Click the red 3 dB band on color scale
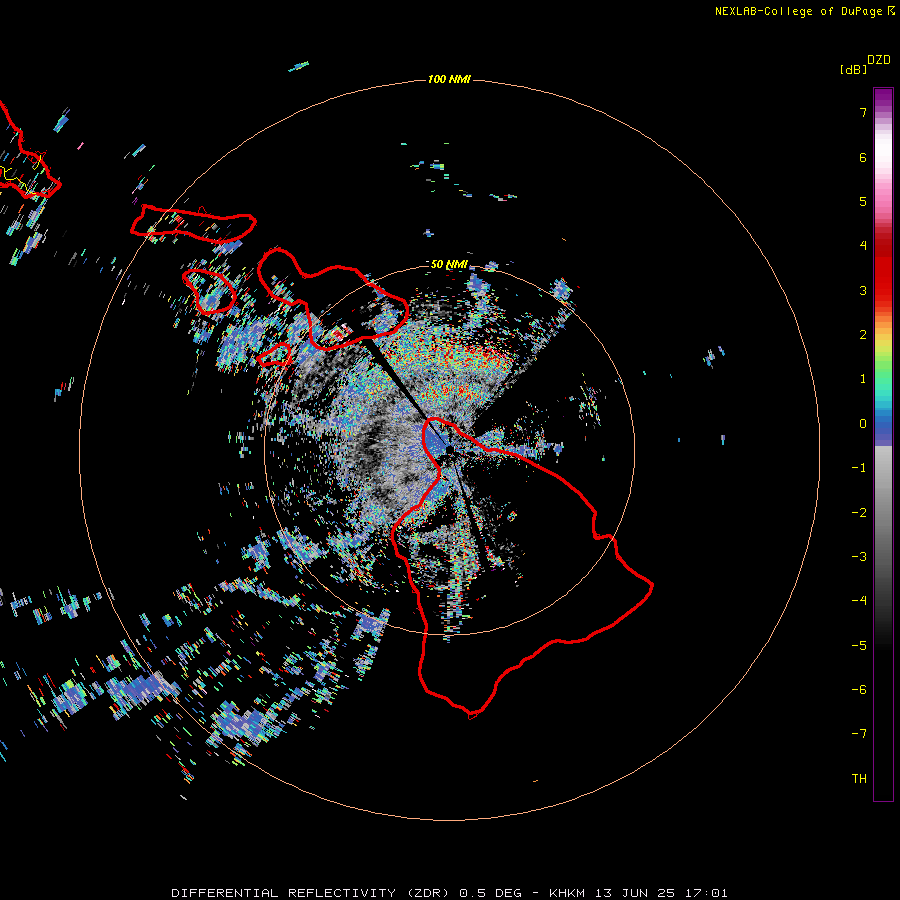 [883, 290]
